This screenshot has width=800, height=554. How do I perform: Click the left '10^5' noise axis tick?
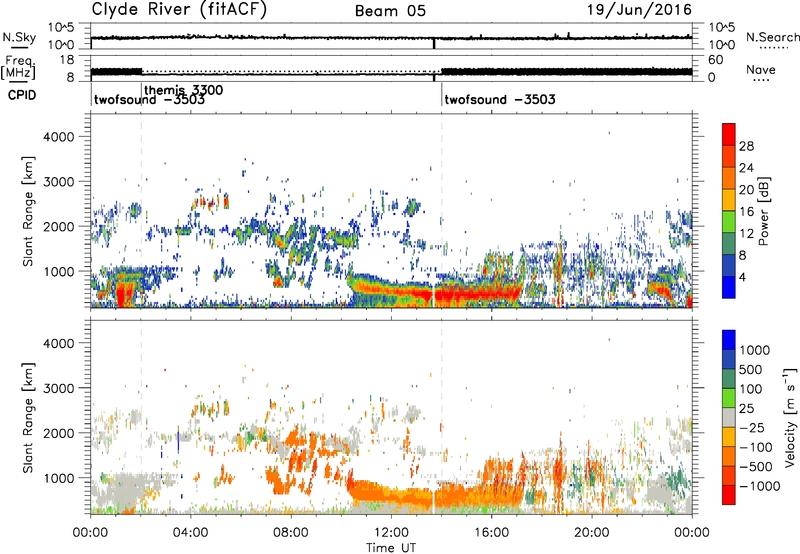[61, 27]
